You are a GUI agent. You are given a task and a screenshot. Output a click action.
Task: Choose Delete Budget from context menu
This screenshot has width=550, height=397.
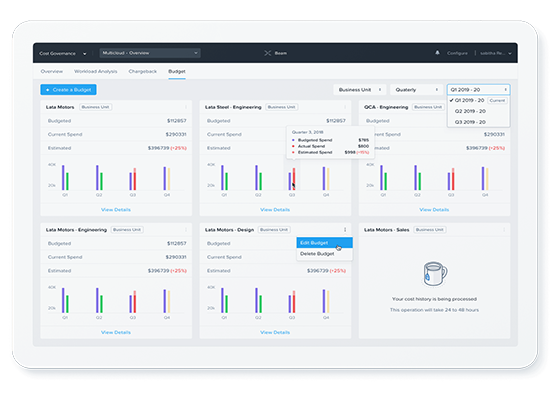(x=324, y=254)
